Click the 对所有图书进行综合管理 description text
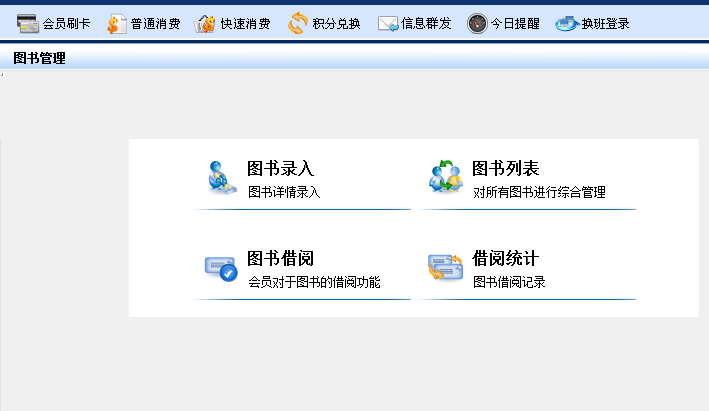 [x=539, y=192]
